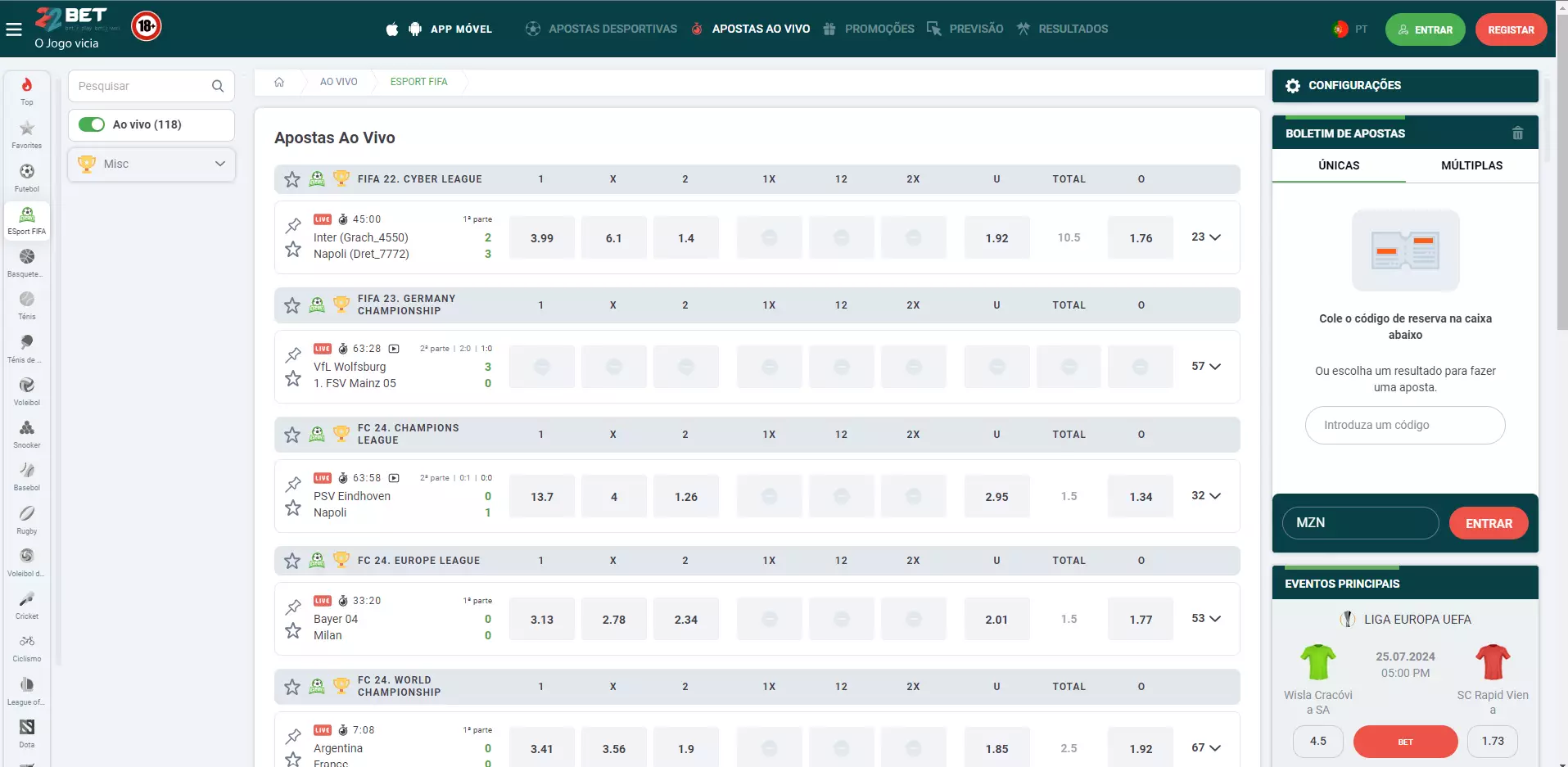
Task: Open the hamburger menu icon
Action: point(14,29)
